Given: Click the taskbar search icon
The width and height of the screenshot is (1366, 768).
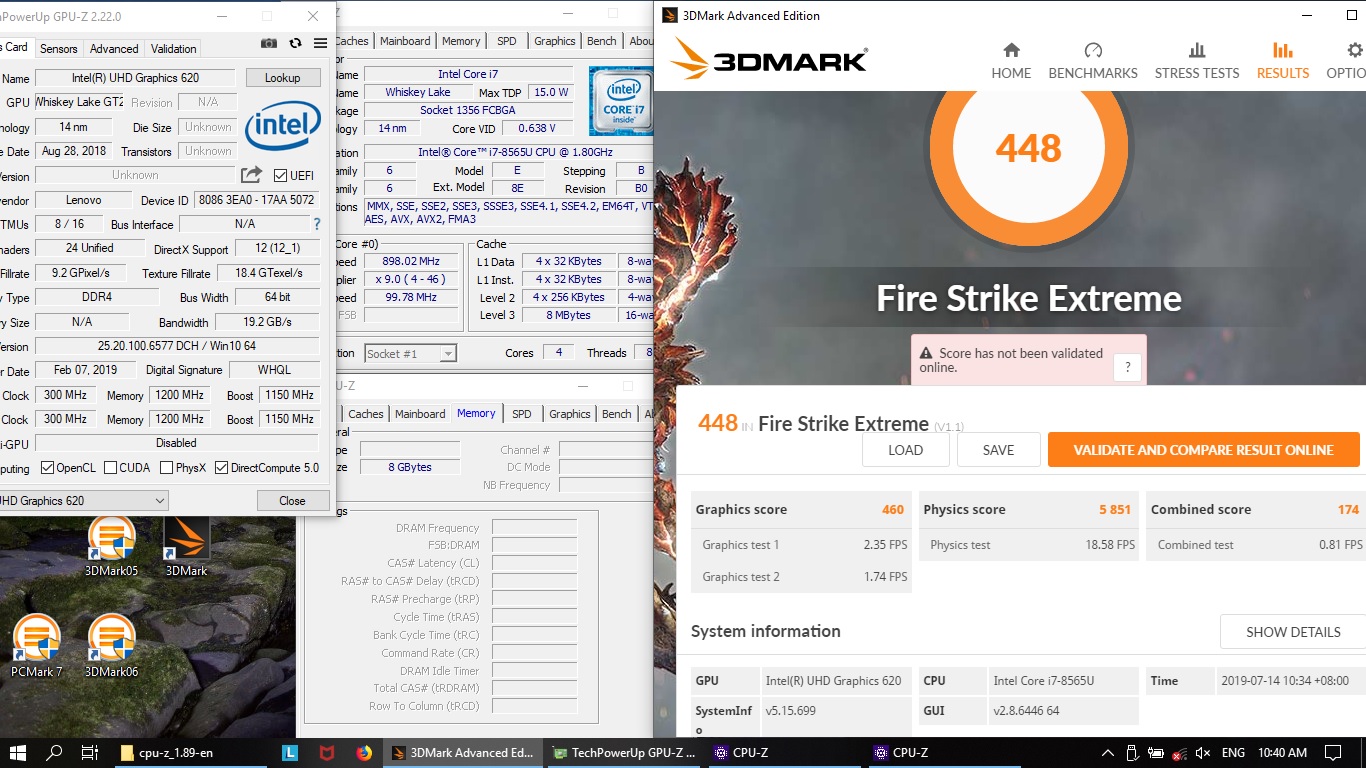Looking at the screenshot, I should tap(55, 752).
